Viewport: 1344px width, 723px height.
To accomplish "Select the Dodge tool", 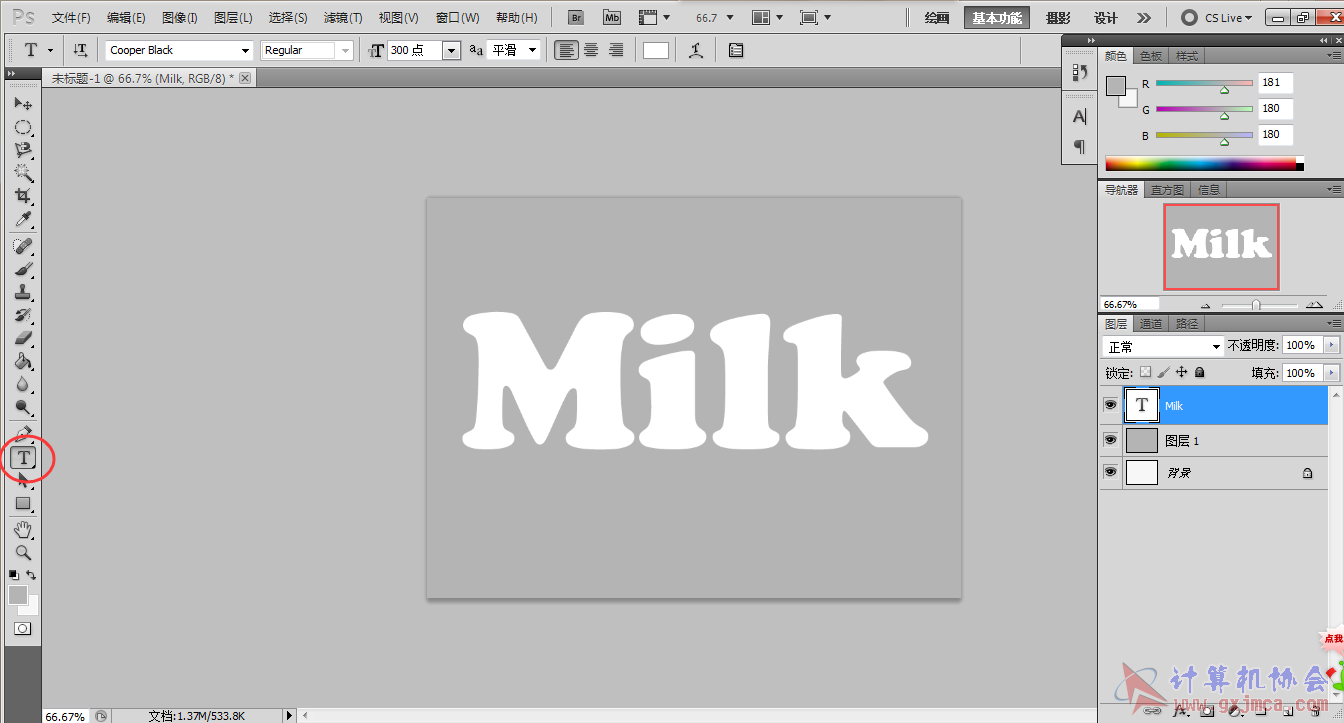I will [x=22, y=407].
